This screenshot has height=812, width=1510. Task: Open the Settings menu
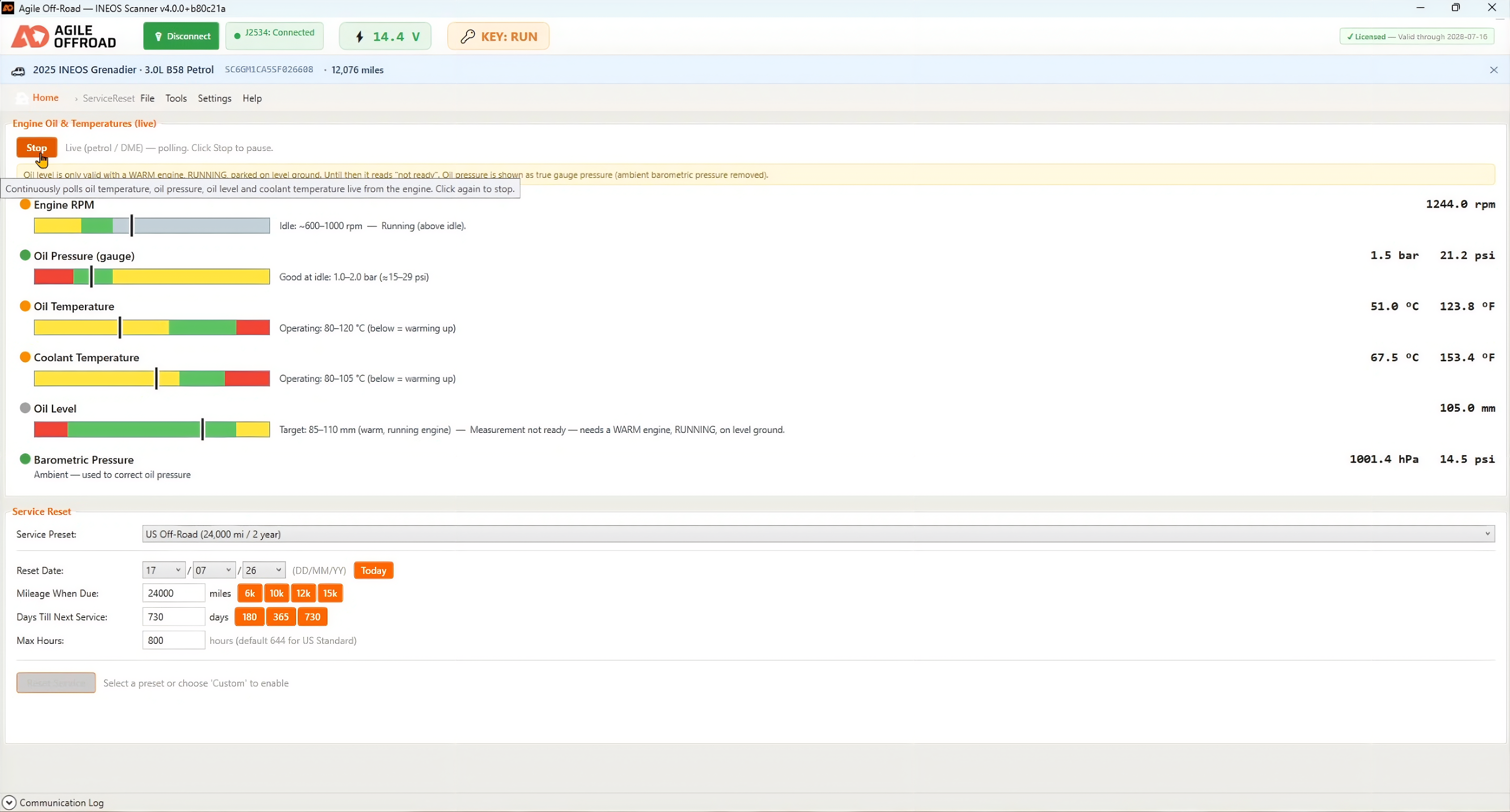click(x=215, y=98)
